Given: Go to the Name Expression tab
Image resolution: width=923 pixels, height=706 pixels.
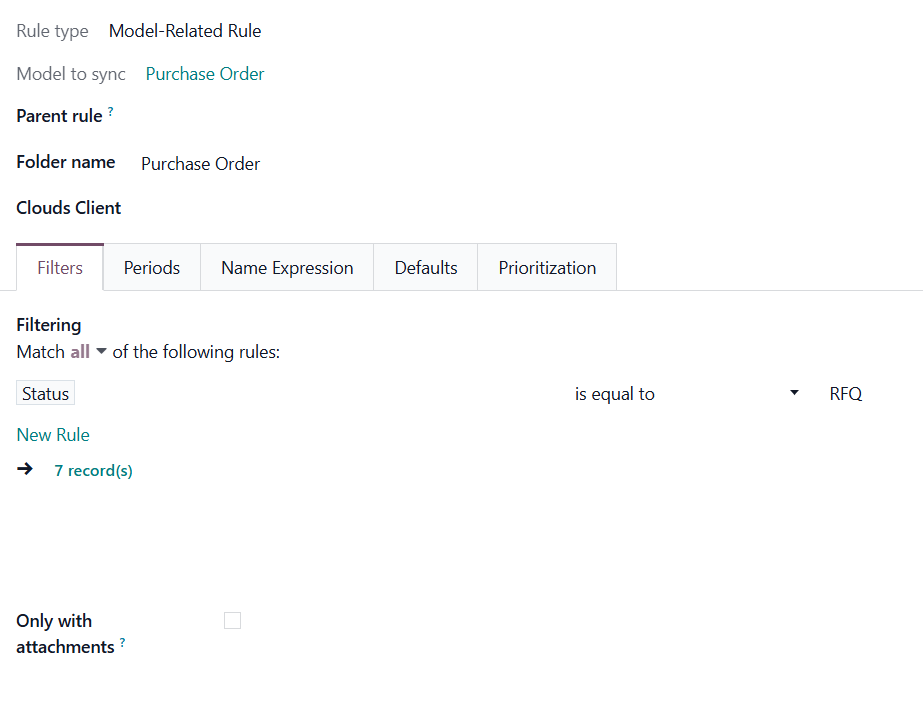Looking at the screenshot, I should coord(287,268).
